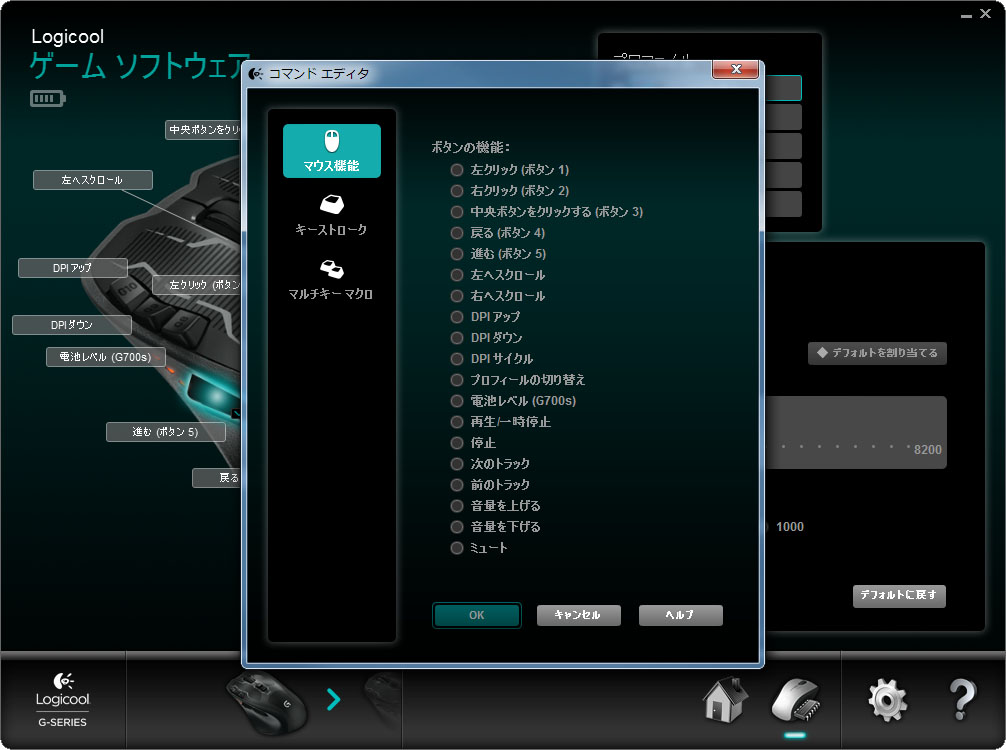Select the G700s mouse device thumbnail
The height and width of the screenshot is (750, 1006).
pos(267,703)
